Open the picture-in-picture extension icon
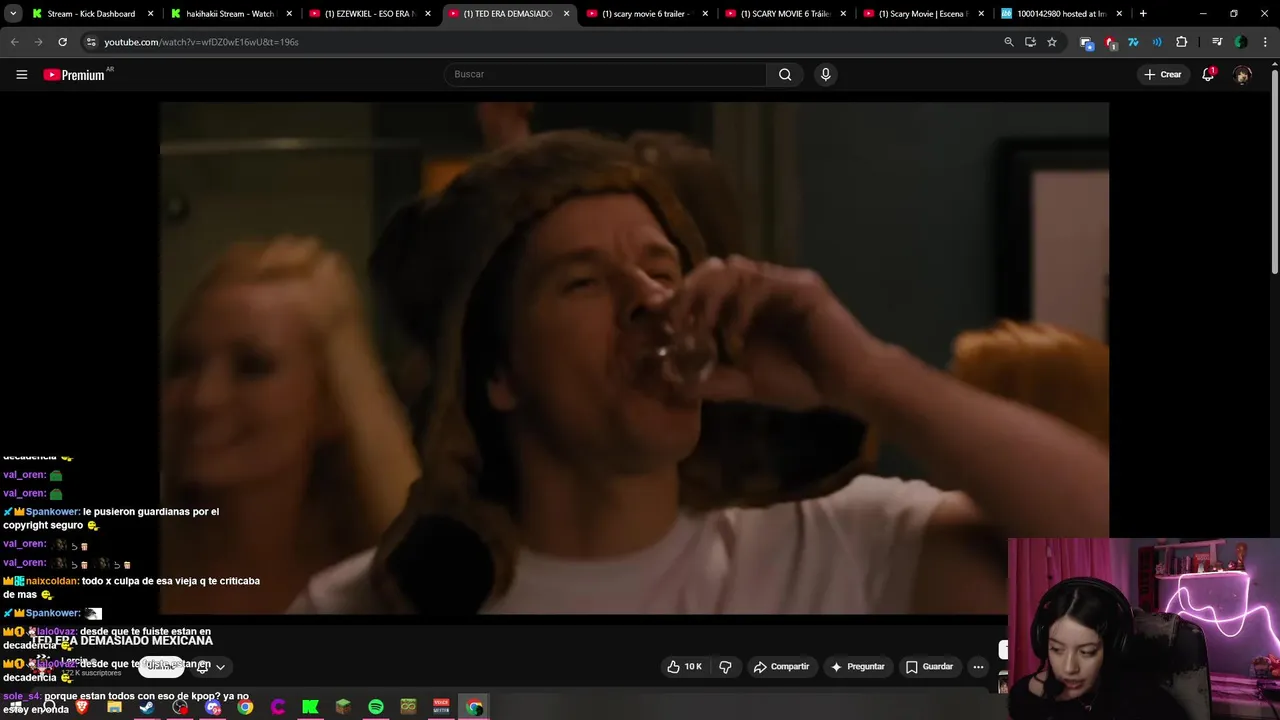The width and height of the screenshot is (1280, 720). coord(1086,42)
